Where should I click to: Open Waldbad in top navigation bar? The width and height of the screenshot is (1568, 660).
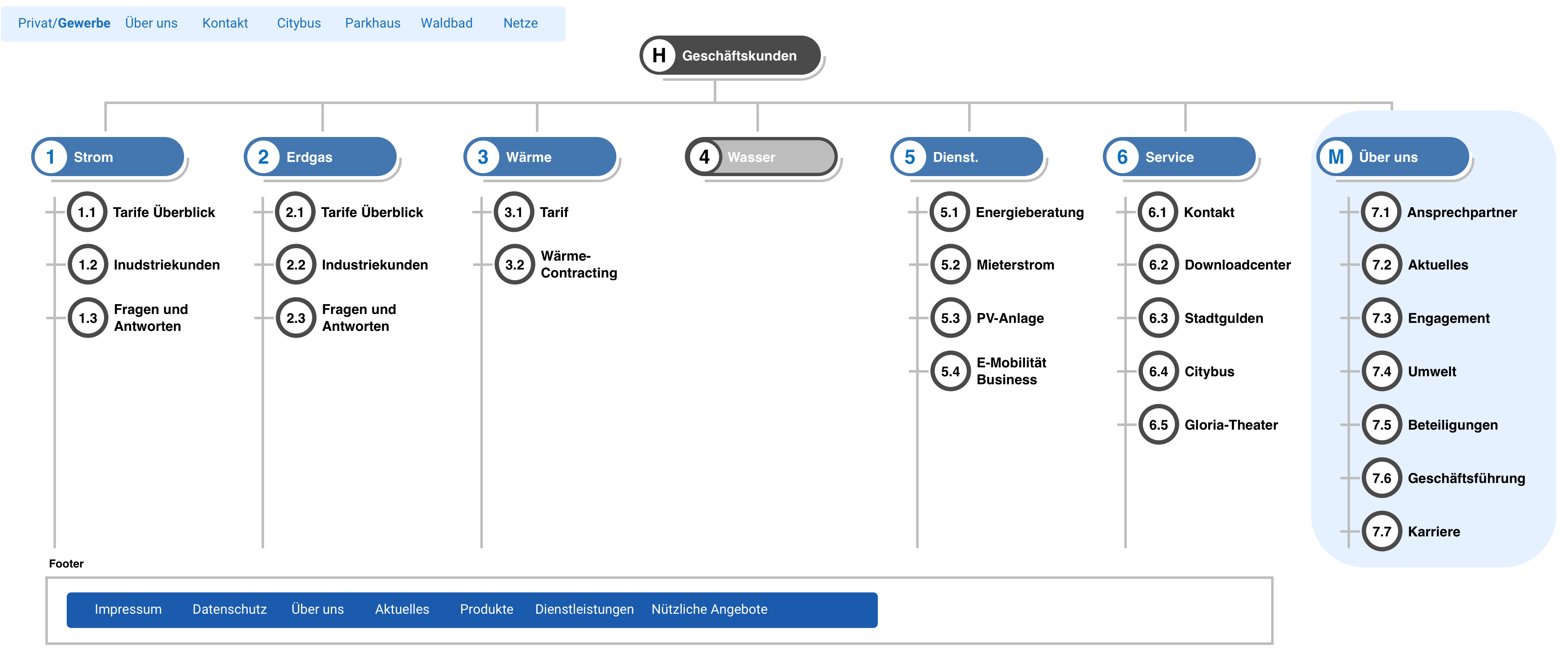pyautogui.click(x=446, y=23)
